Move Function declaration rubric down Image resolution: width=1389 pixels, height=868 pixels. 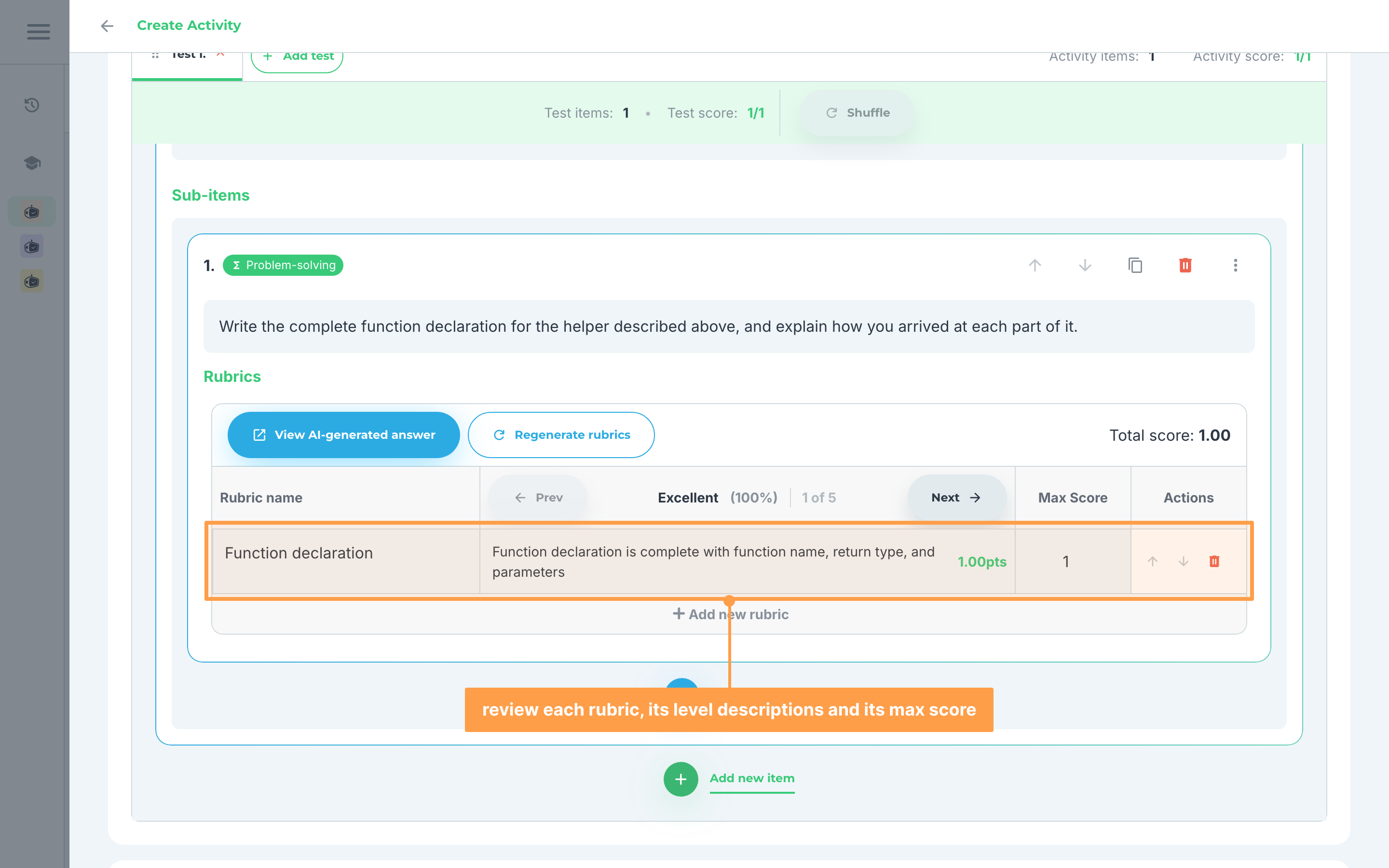coord(1184,561)
